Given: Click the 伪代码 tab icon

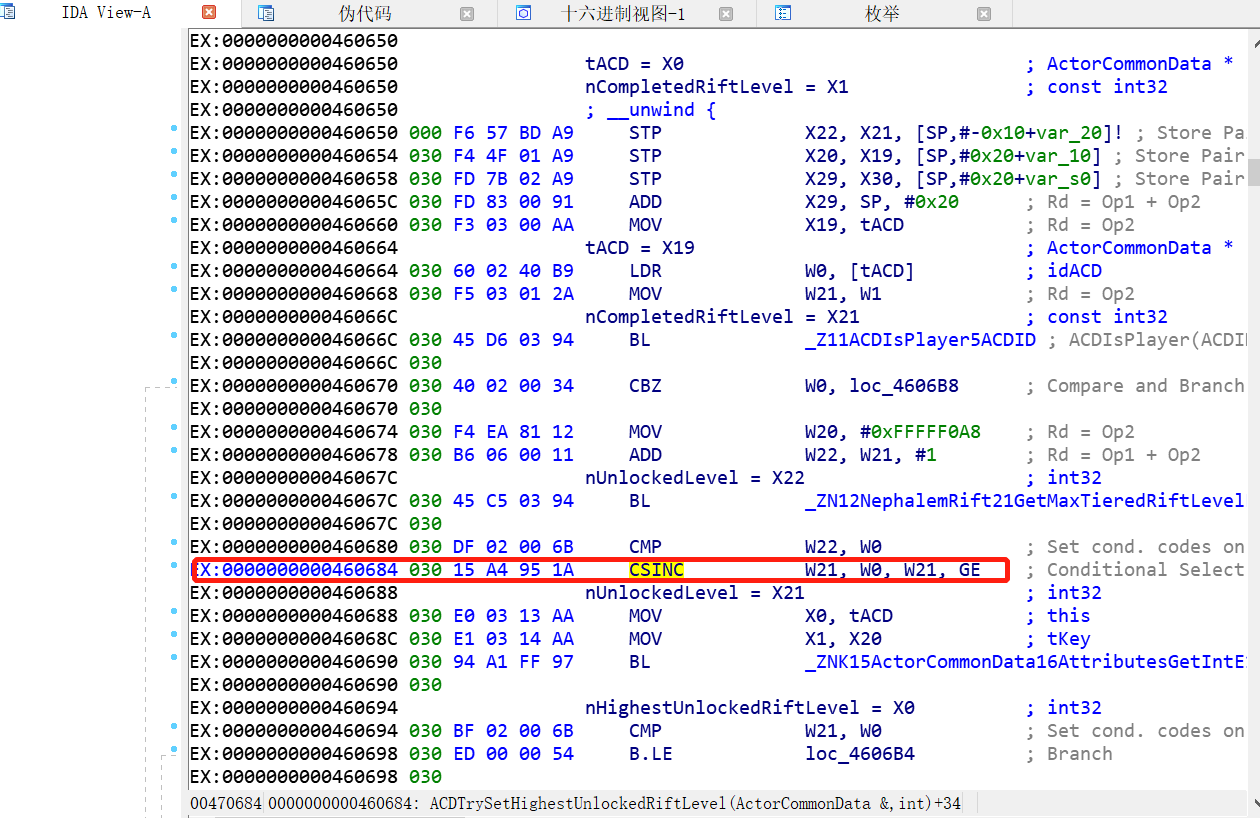Looking at the screenshot, I should [265, 13].
